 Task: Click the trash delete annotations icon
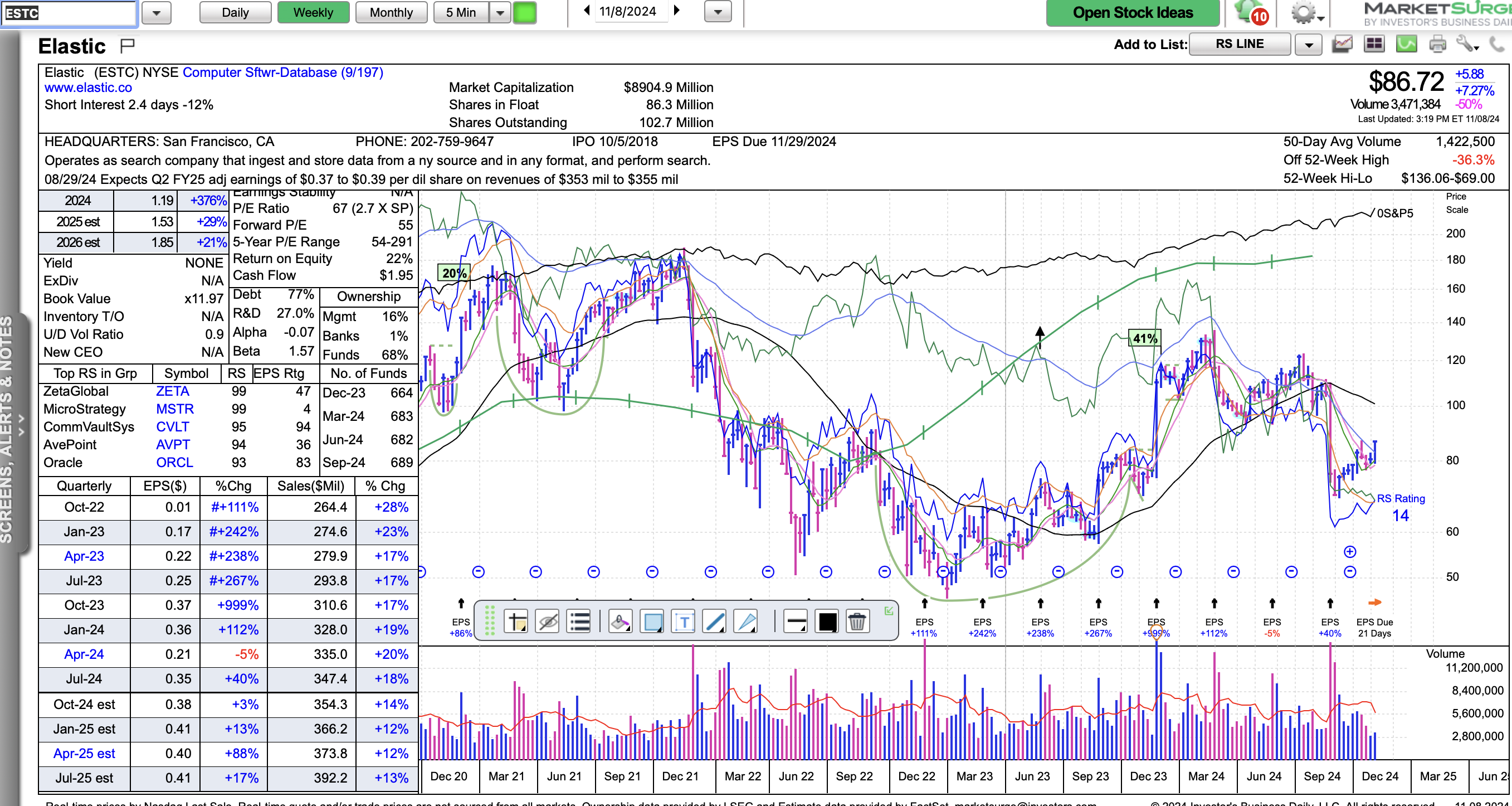(x=857, y=621)
